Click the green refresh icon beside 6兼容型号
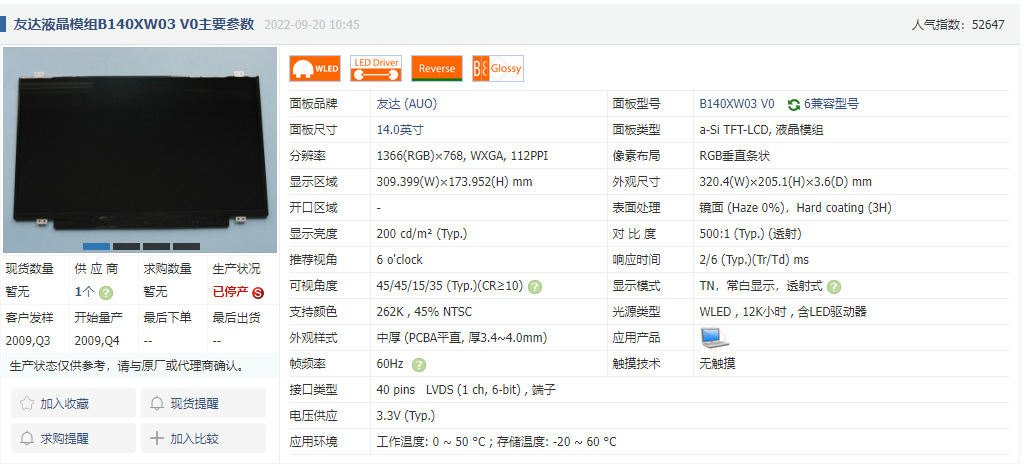 point(793,104)
